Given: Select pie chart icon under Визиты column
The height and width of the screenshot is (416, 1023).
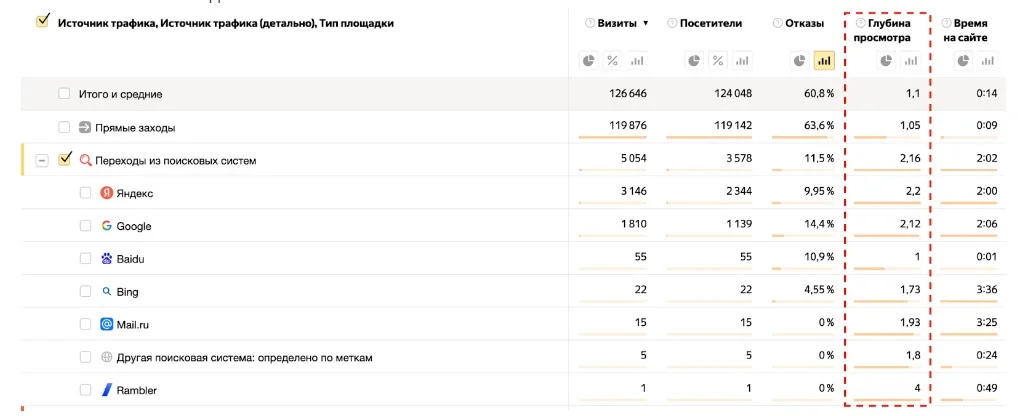Looking at the screenshot, I should (588, 61).
